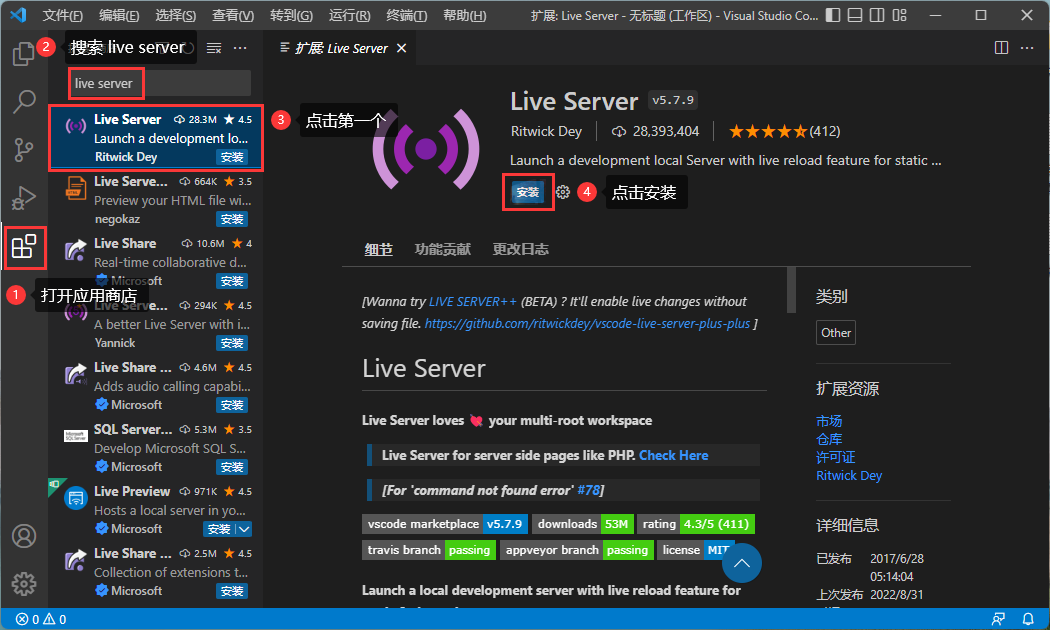1050x630 pixels.
Task: Open the Source Control view
Action: click(24, 149)
